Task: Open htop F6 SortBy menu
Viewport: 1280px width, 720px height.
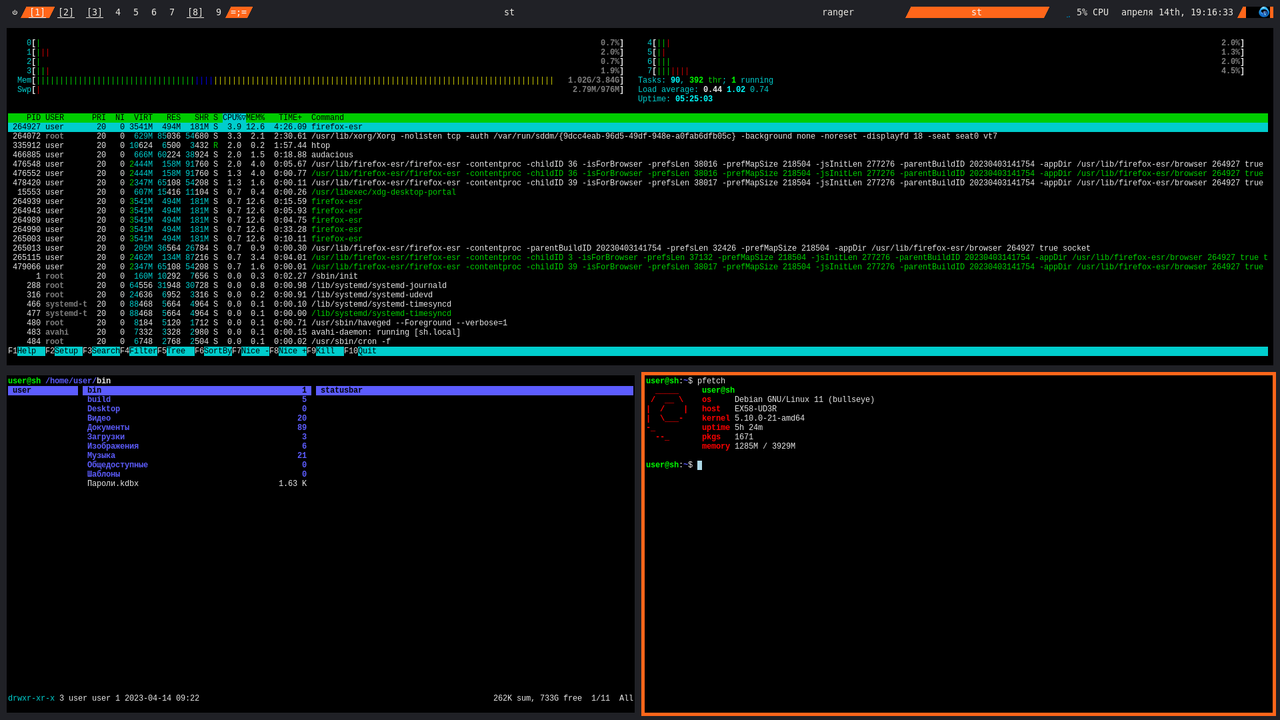Action: pos(214,351)
